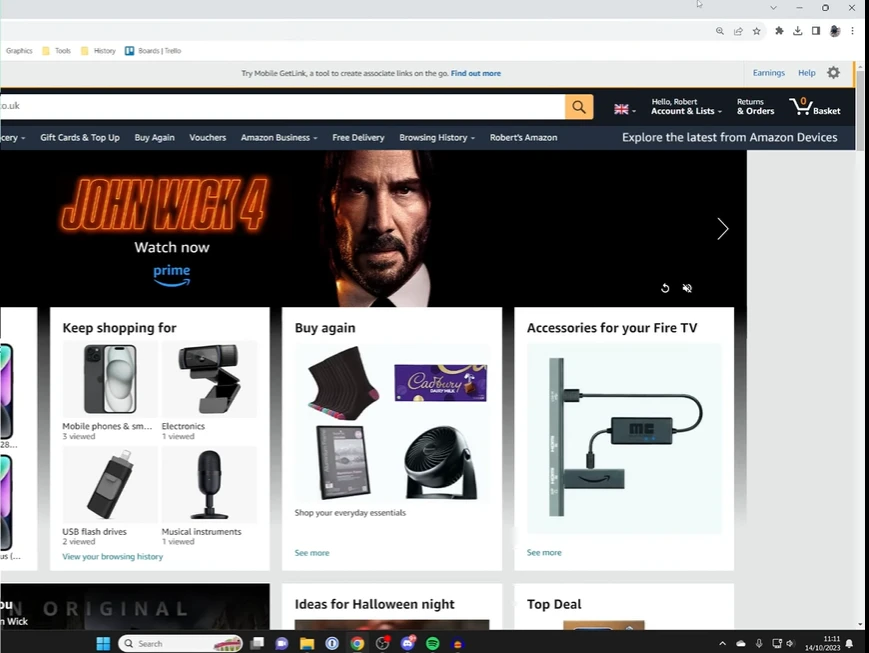
Task: Open the History bookmarks folder
Action: pyautogui.click(x=98, y=50)
